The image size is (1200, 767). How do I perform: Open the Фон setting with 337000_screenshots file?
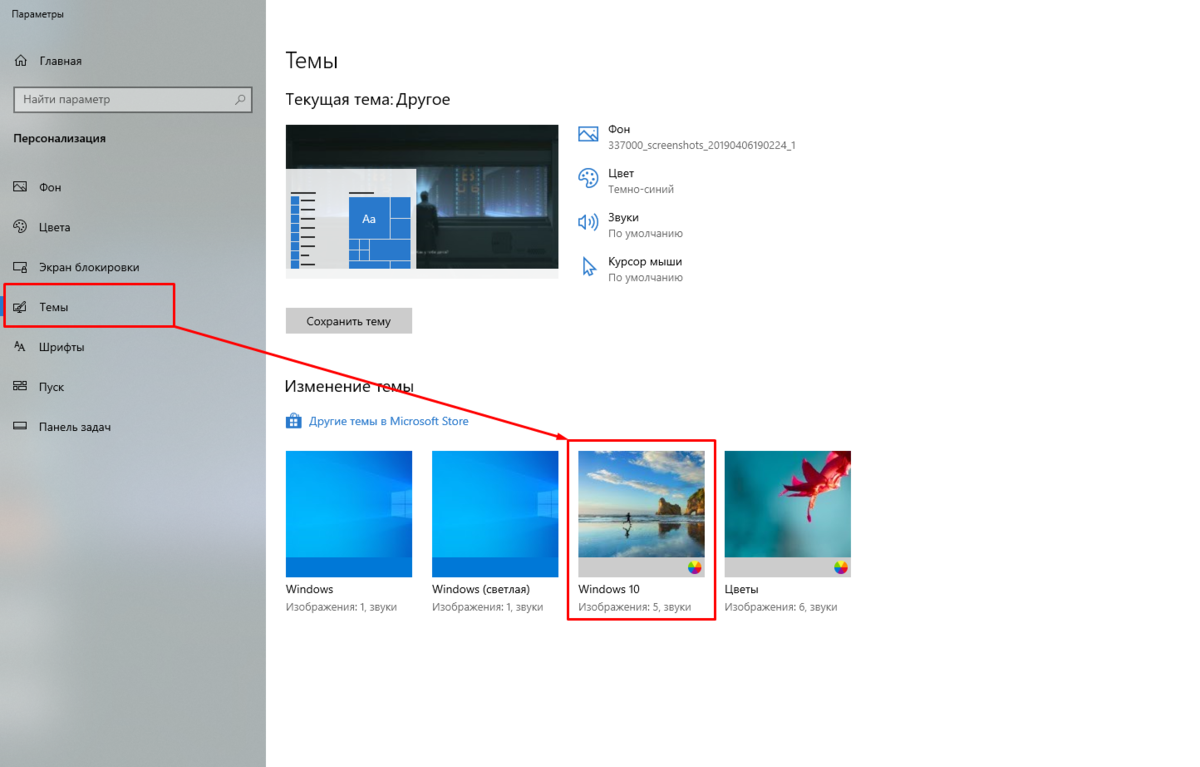688,137
